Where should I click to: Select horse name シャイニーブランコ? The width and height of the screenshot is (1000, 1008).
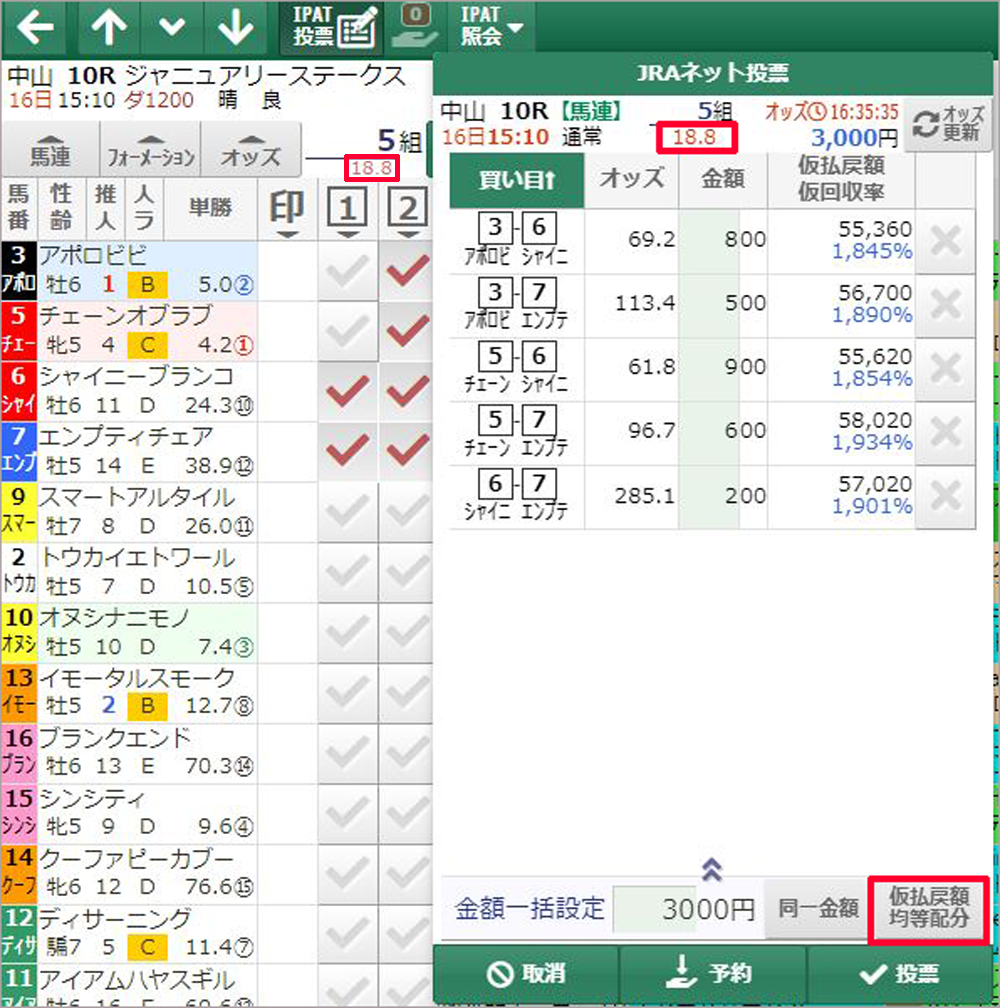coord(136,376)
